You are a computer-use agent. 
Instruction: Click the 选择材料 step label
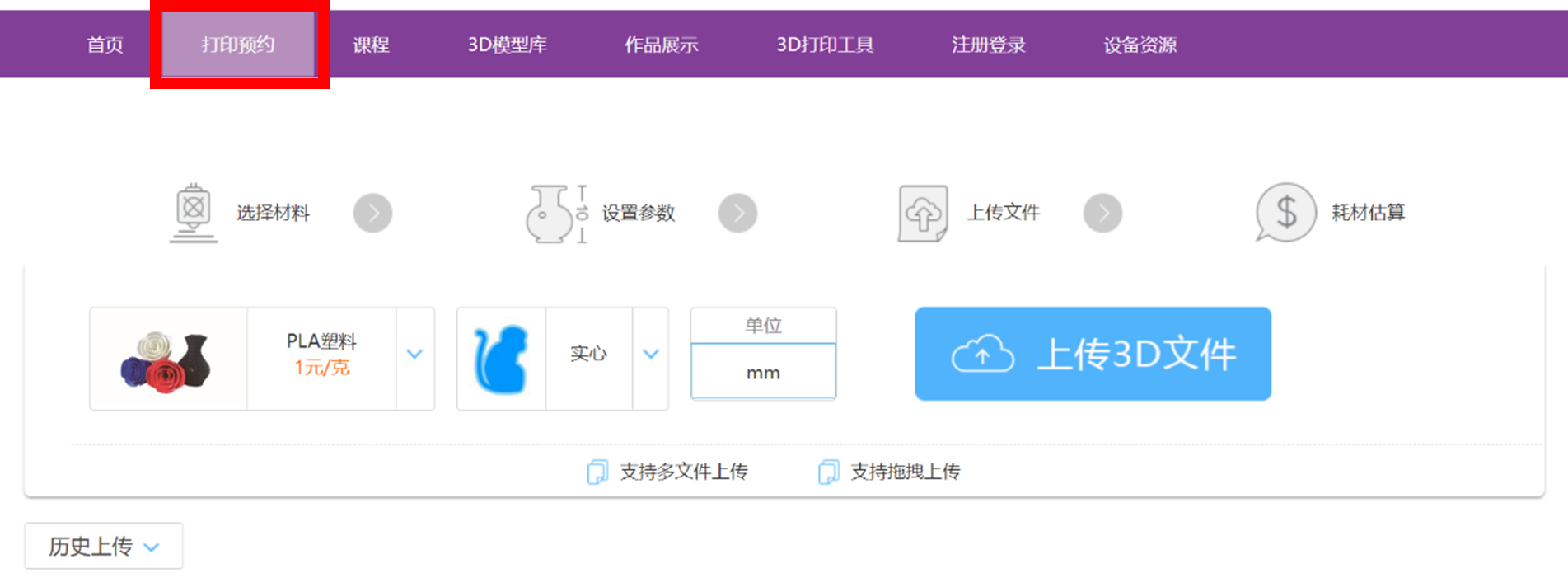273,213
